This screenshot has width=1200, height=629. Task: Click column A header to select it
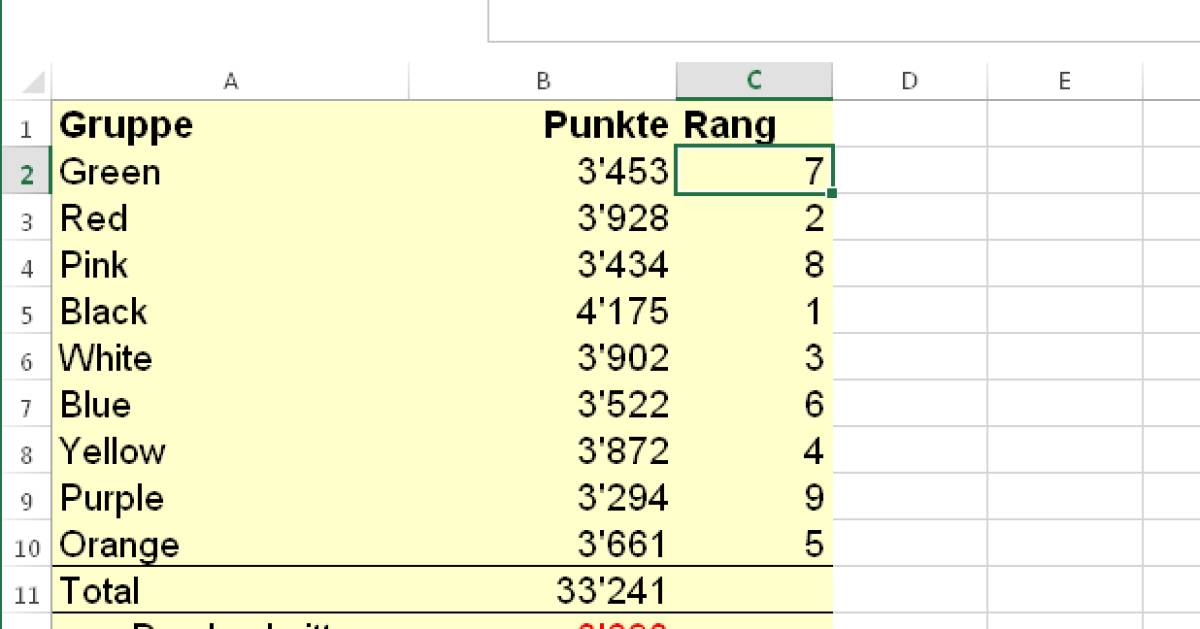[231, 80]
